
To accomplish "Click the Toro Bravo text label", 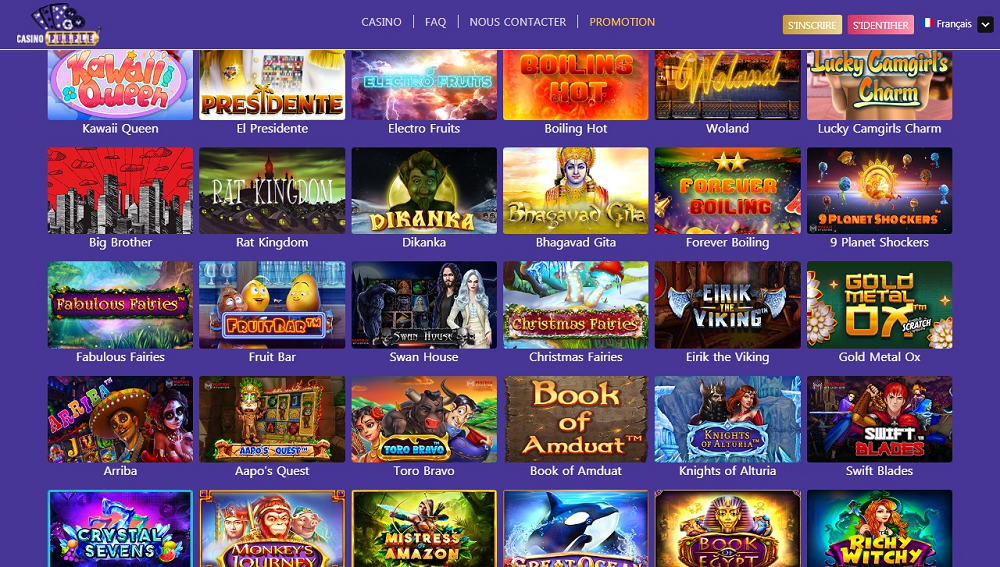I will [424, 471].
